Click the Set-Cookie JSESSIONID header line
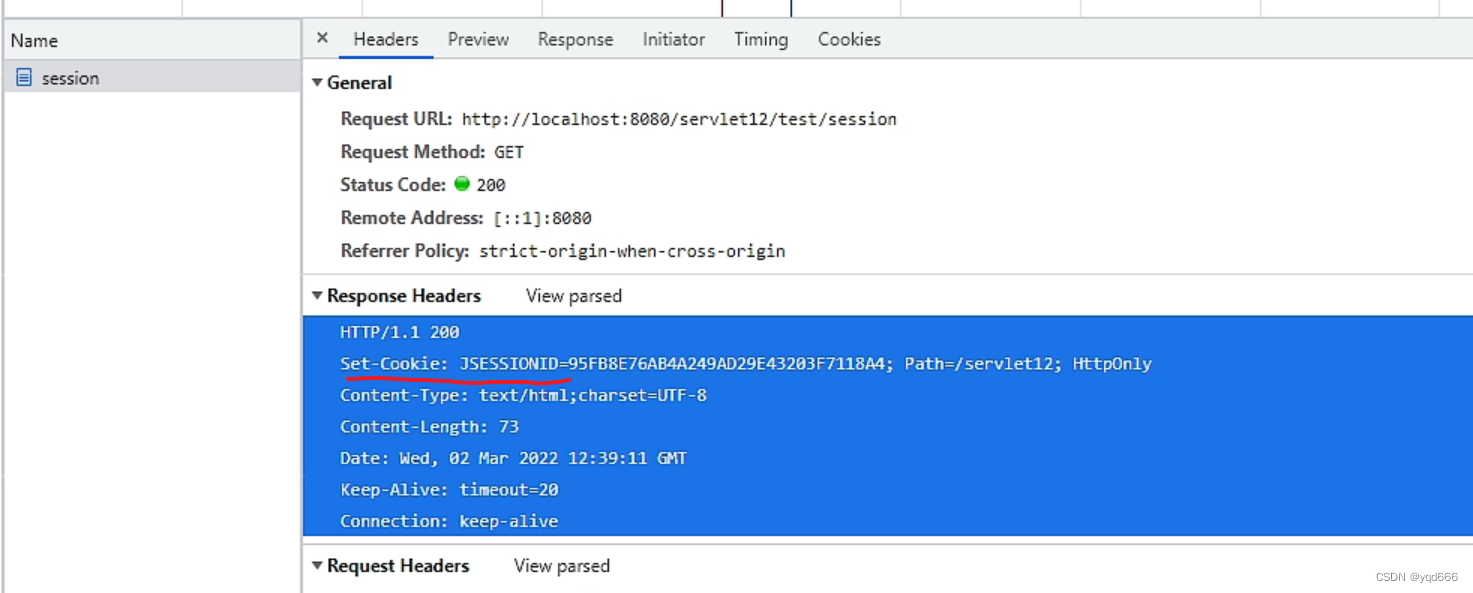The height and width of the screenshot is (593, 1473). (x=746, y=364)
